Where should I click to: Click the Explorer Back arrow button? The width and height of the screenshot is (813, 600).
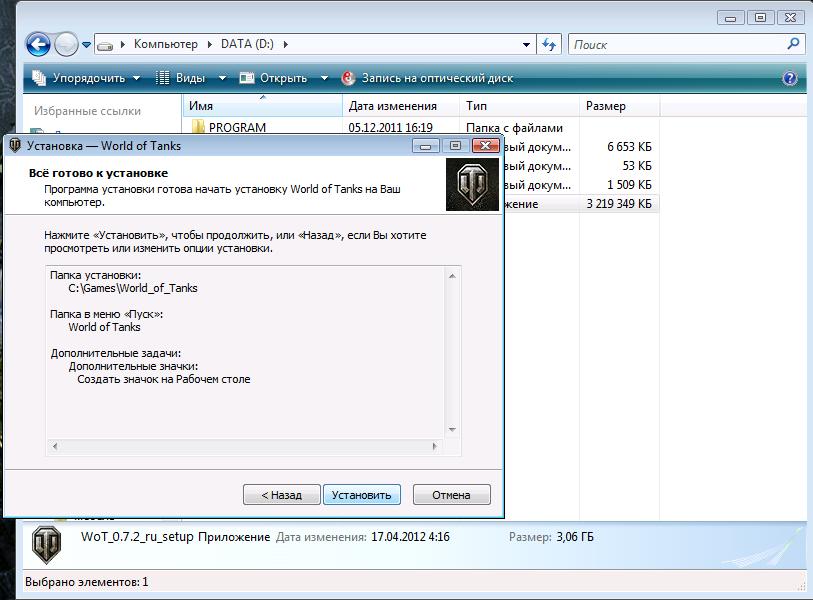point(38,45)
